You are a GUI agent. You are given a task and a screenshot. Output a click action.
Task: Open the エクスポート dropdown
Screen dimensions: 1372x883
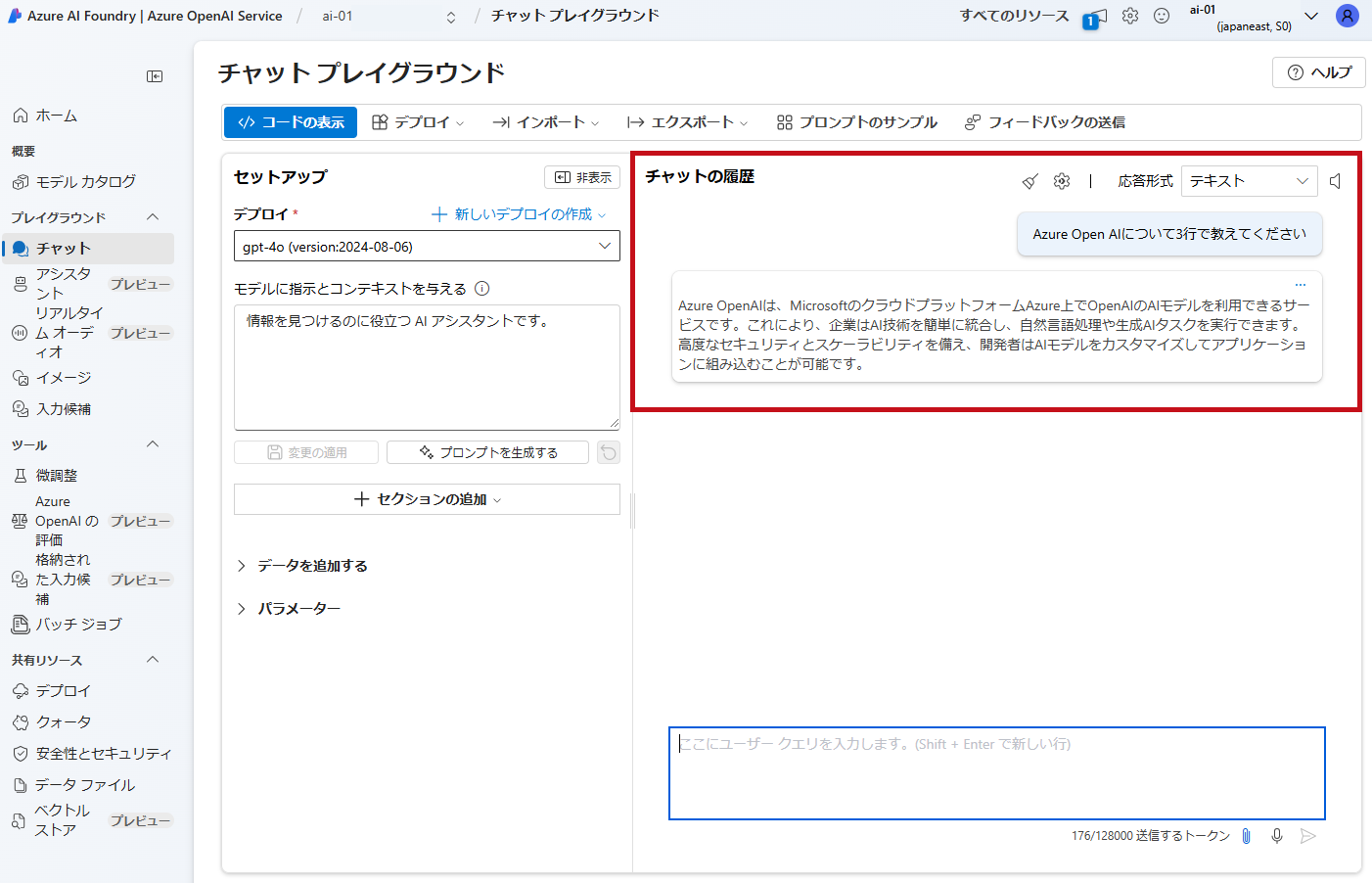tap(688, 122)
